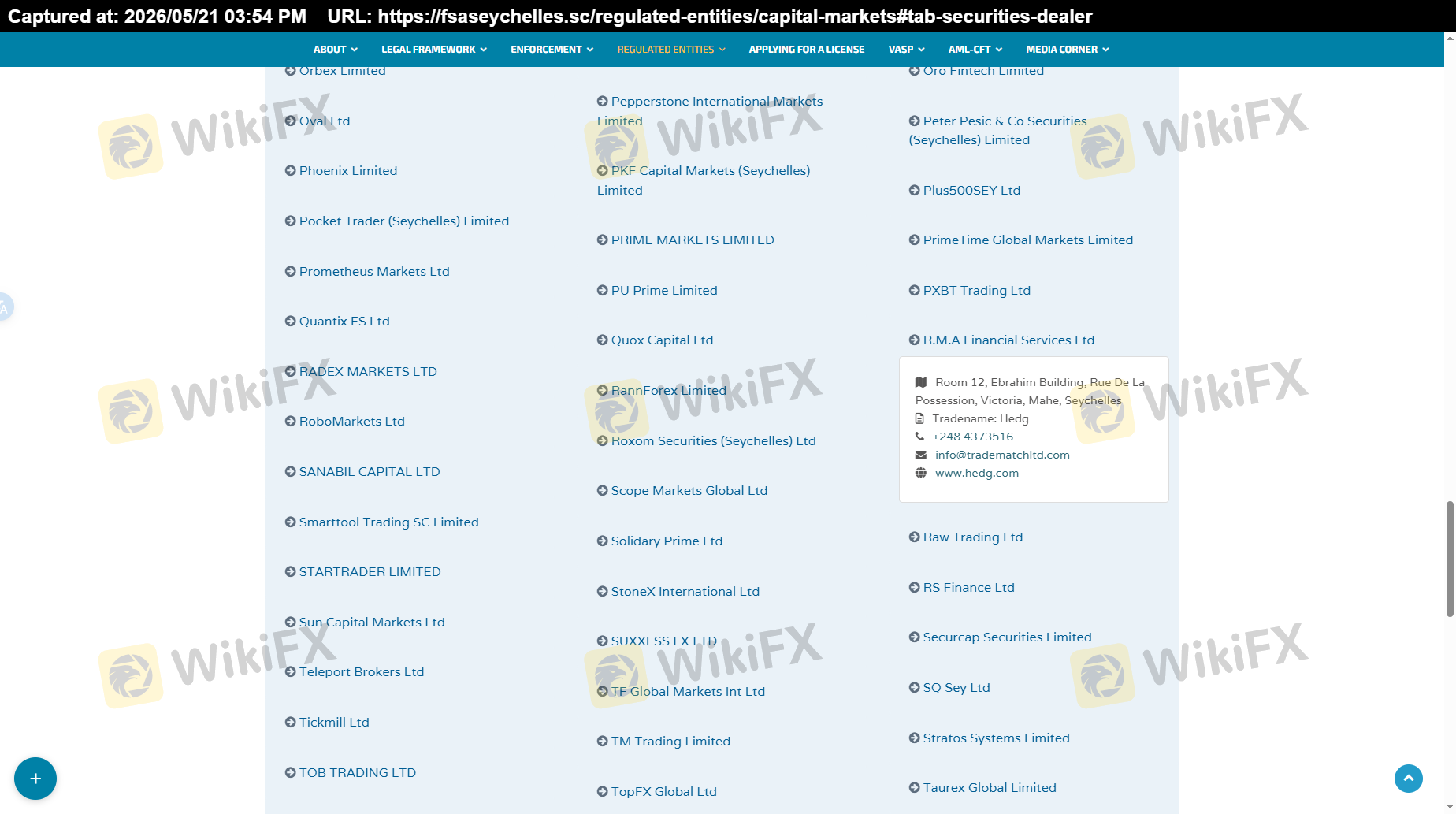Click the arrow icon beside Scope Markets Global Ltd
Image resolution: width=1456 pixels, height=814 pixels.
point(602,490)
